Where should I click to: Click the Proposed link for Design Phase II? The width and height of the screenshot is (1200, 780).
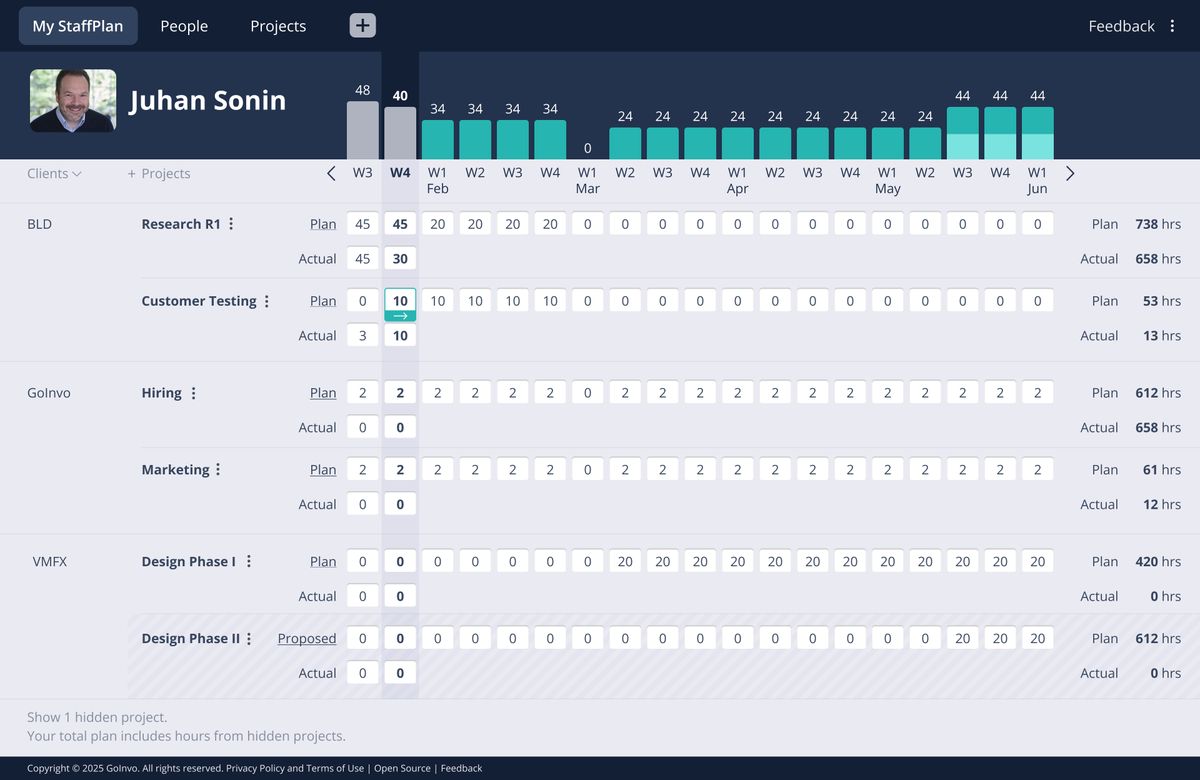[307, 638]
